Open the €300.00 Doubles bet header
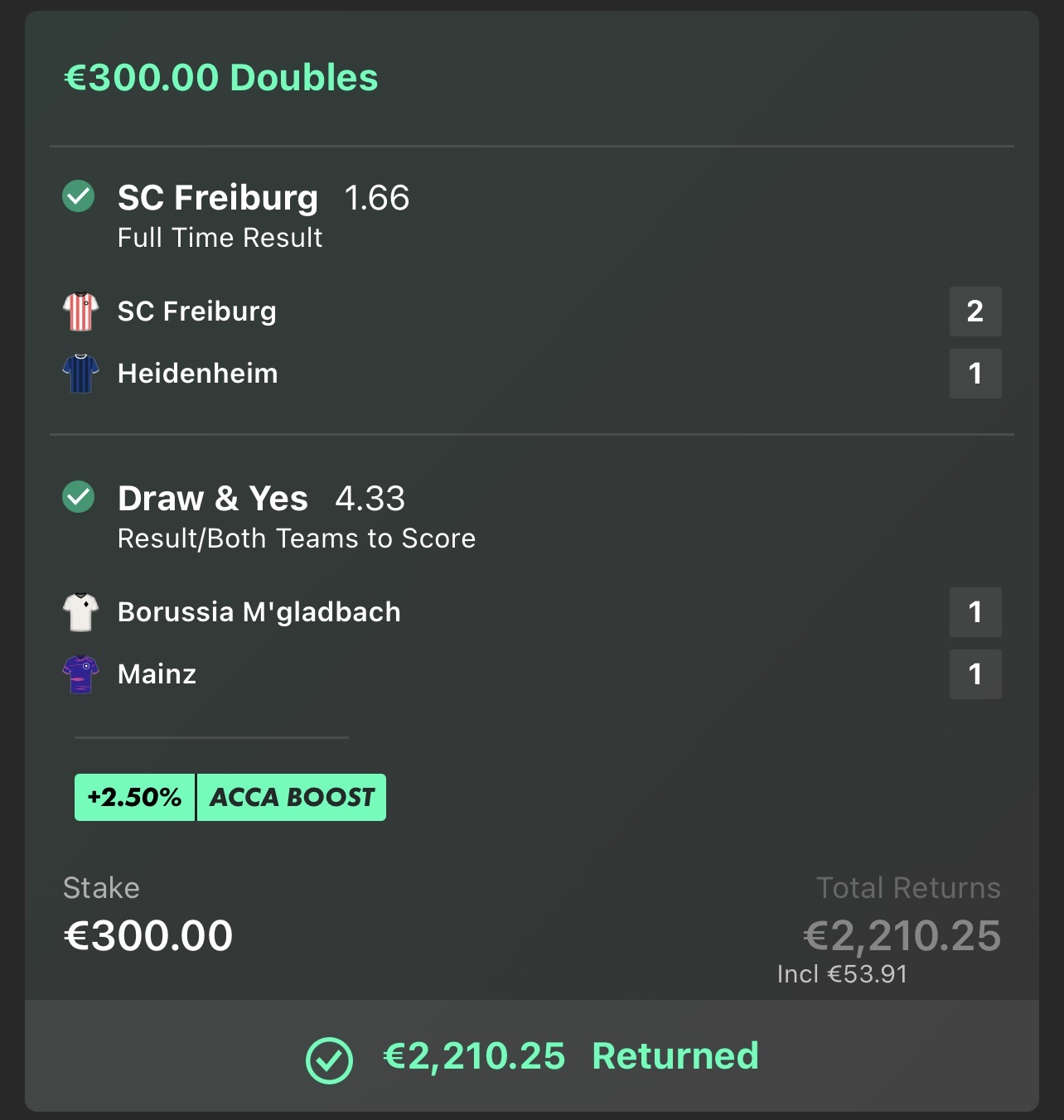This screenshot has height=1120, width=1064. tap(220, 78)
